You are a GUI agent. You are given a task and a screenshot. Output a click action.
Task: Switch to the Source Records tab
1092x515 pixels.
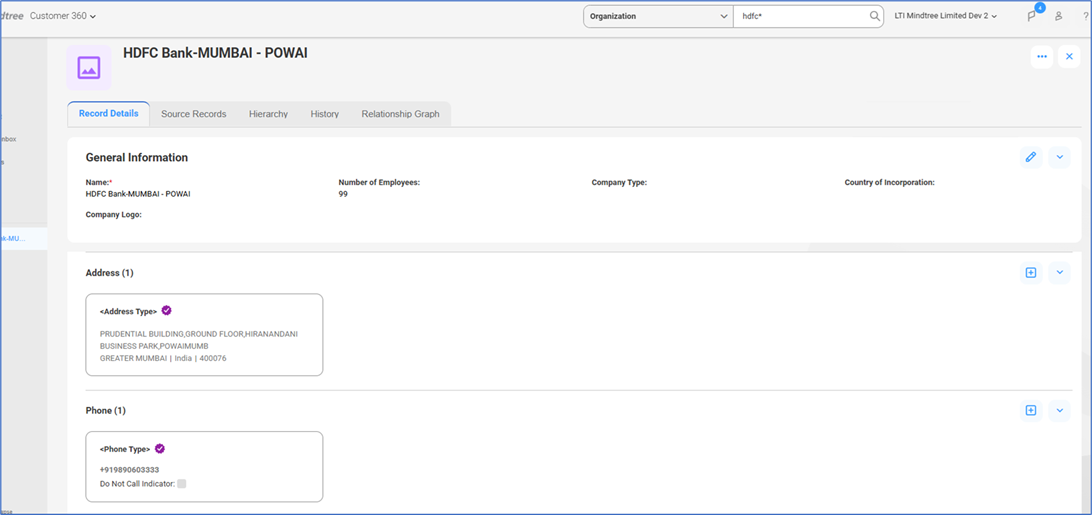[x=193, y=114]
